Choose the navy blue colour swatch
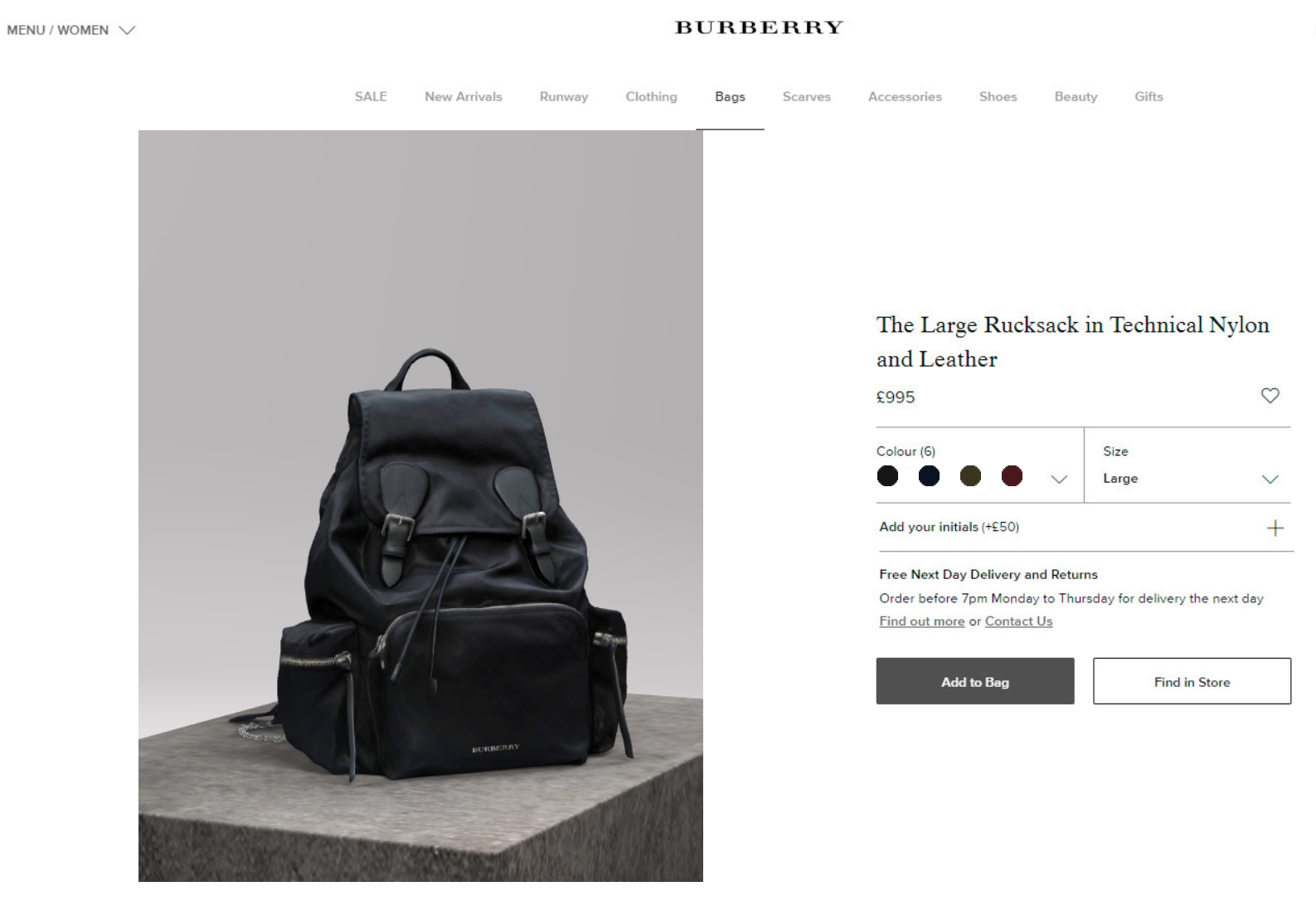Image resolution: width=1316 pixels, height=901 pixels. point(929,476)
